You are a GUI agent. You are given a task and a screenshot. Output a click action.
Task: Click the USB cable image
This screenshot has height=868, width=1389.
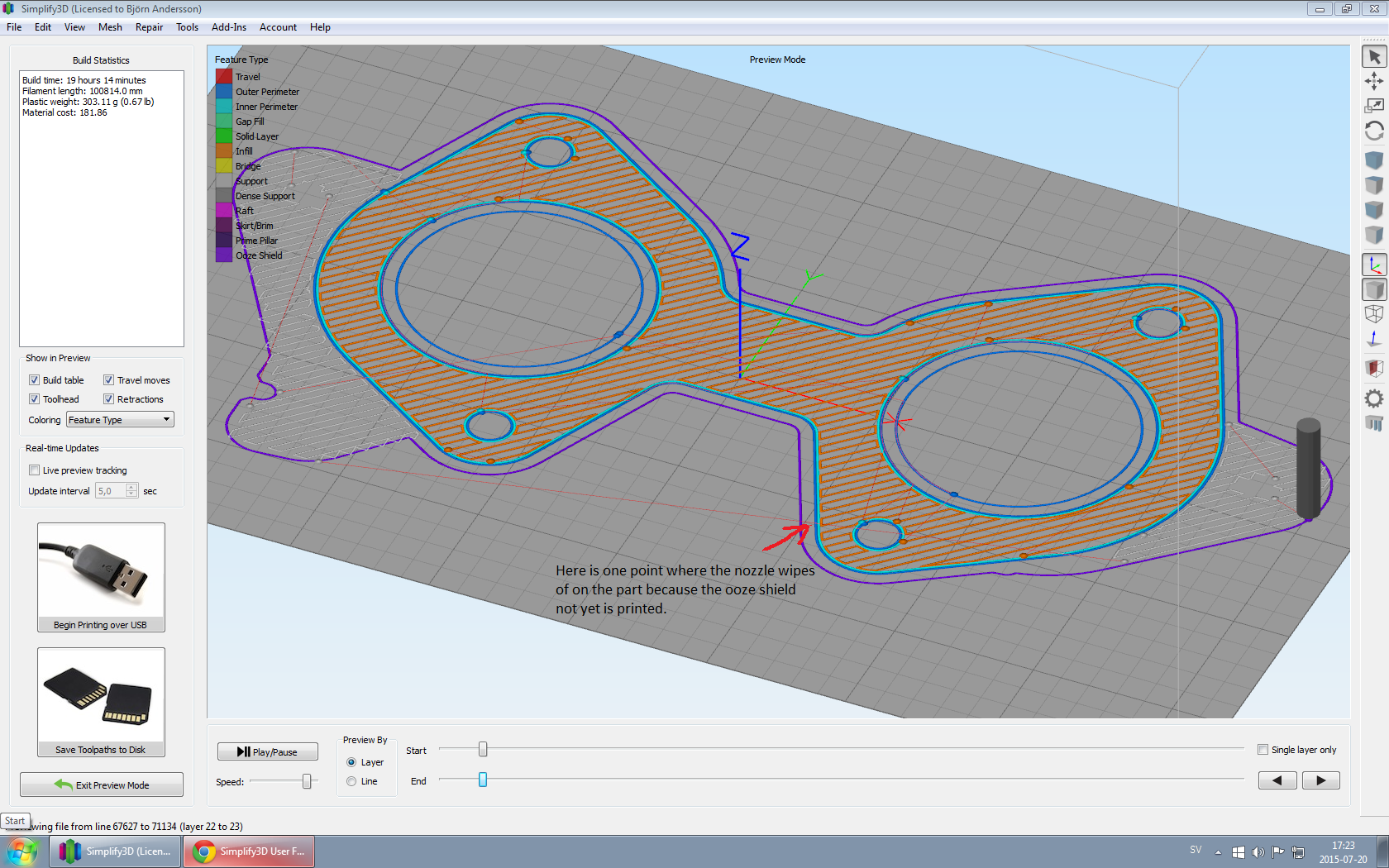(101, 571)
